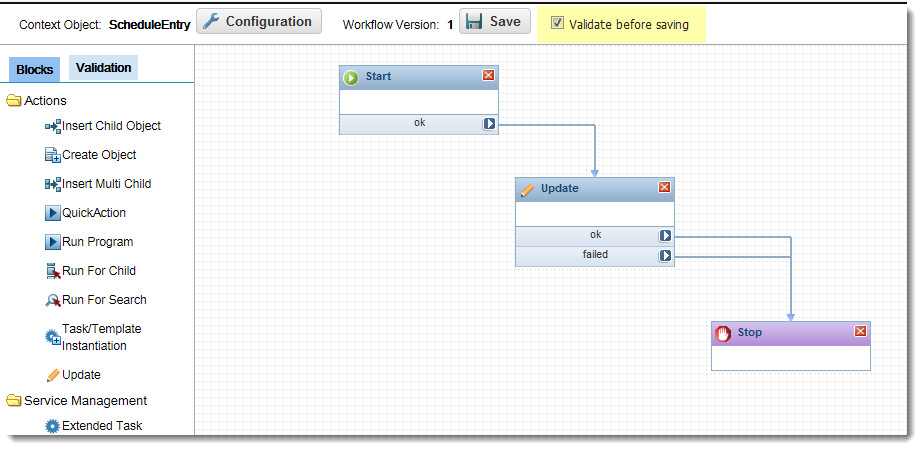
Task: Open the Blocks tab
Action: [x=34, y=69]
